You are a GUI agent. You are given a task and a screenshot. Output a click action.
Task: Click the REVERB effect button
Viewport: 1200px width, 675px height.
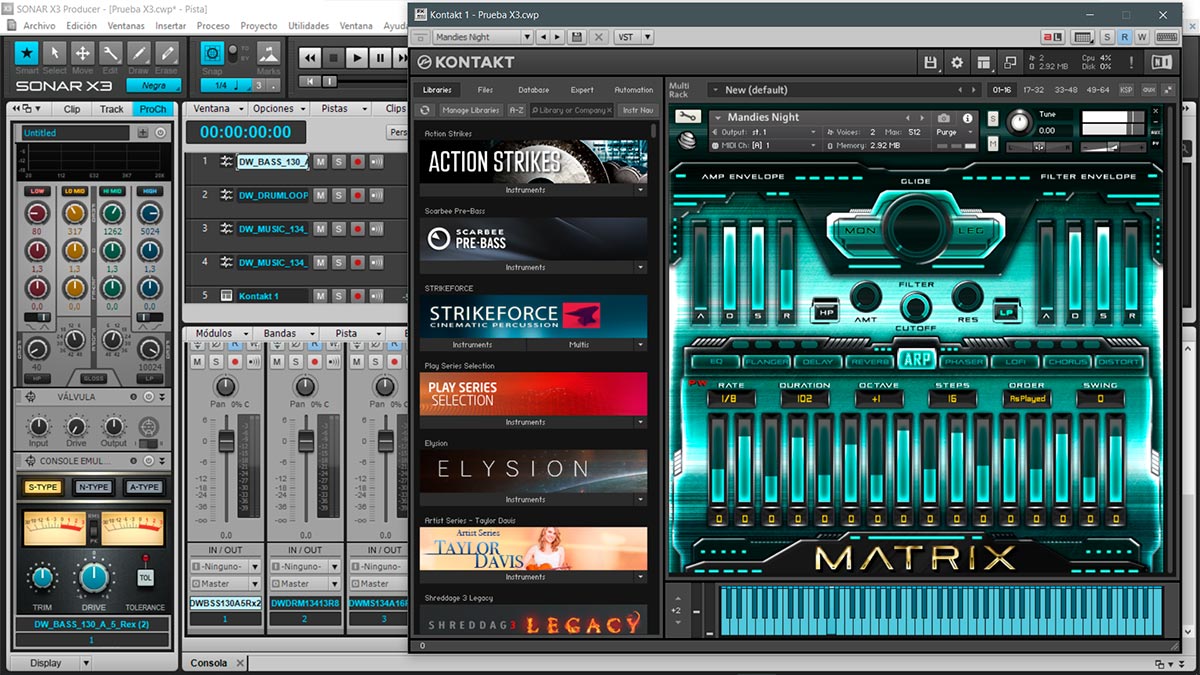click(868, 361)
